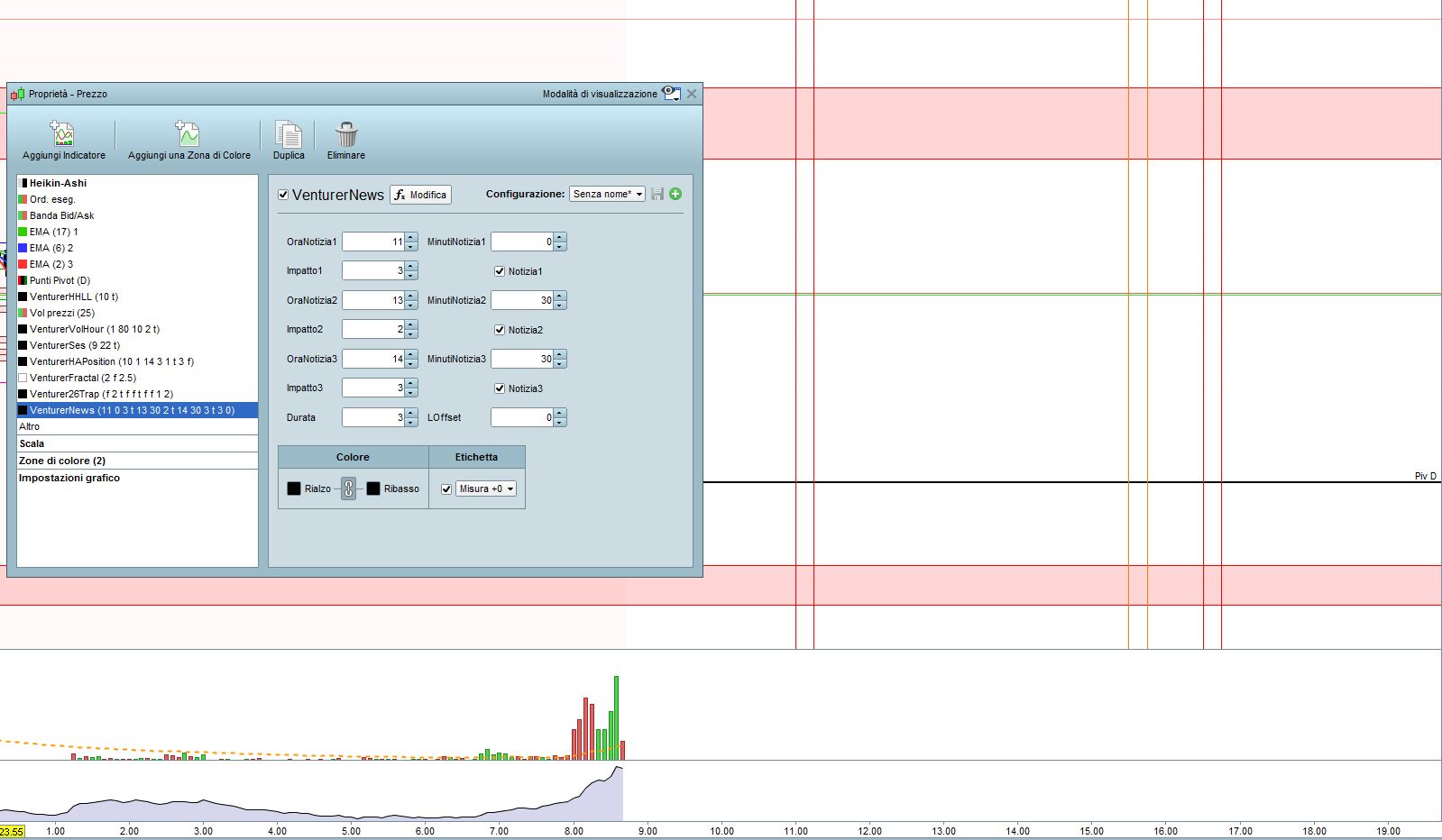Increase MinutiNotizia2 using its up arrow
The height and width of the screenshot is (840, 1442).
[560, 296]
